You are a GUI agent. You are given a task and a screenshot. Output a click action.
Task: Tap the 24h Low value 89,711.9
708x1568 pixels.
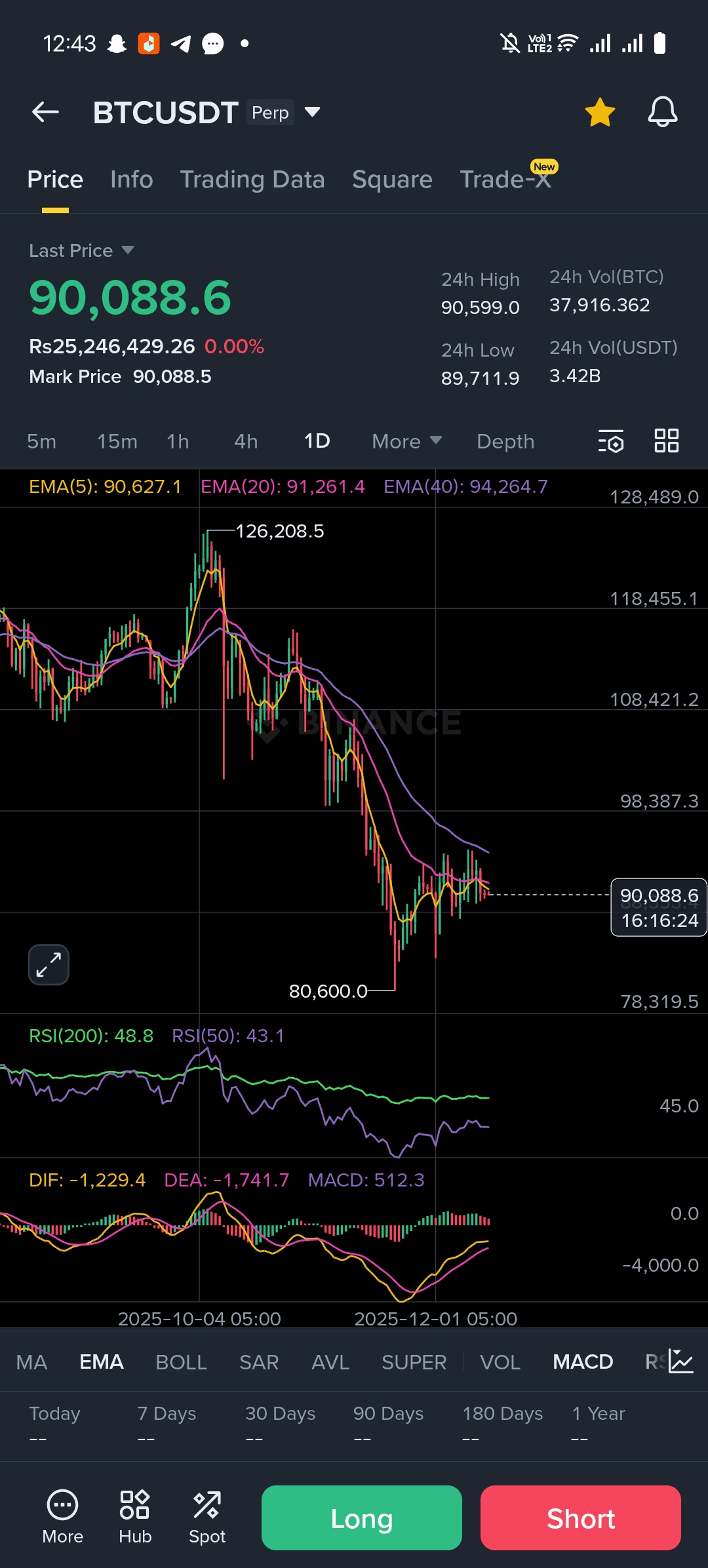click(481, 378)
